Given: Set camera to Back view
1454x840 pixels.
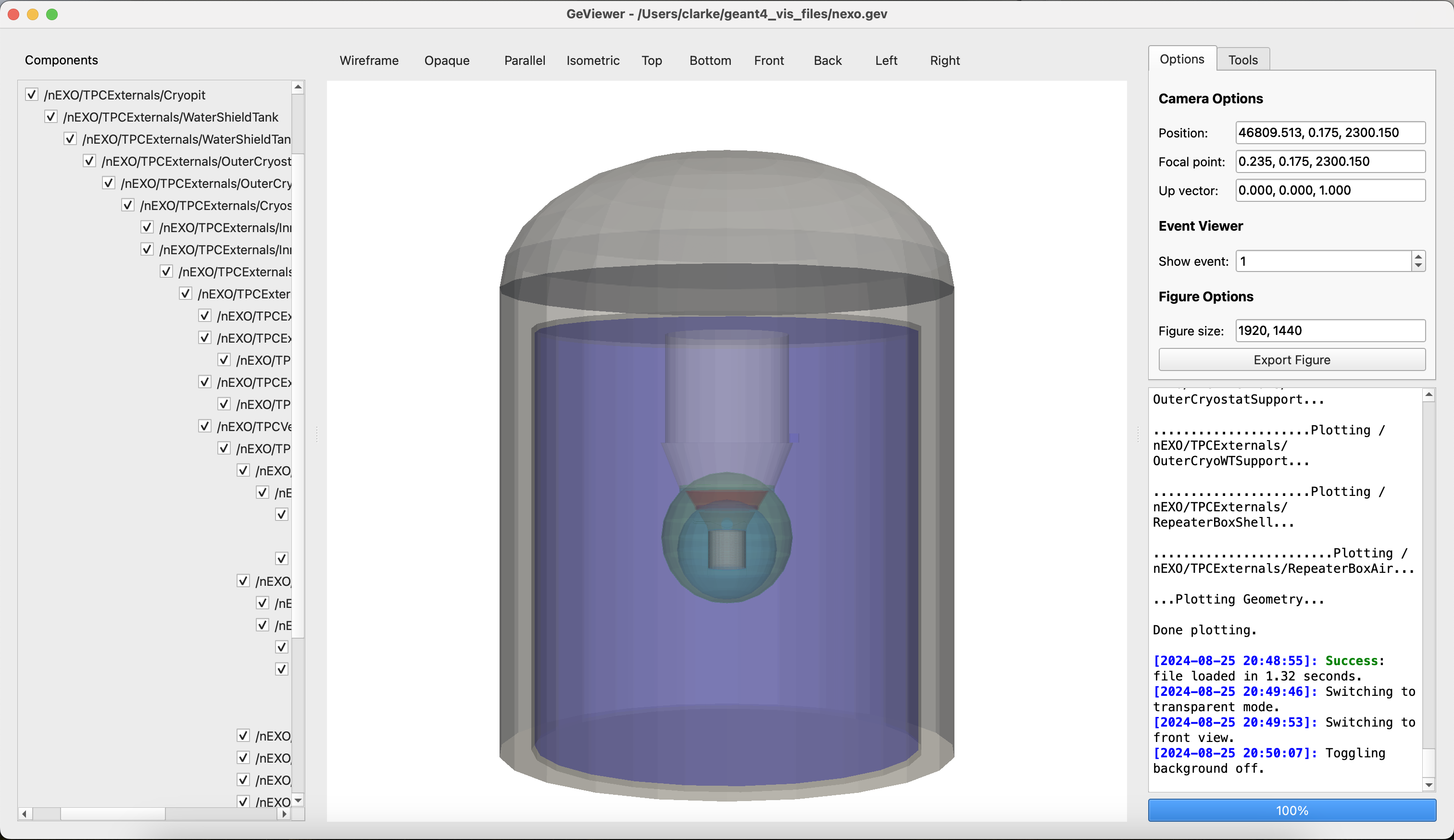Looking at the screenshot, I should click(827, 61).
